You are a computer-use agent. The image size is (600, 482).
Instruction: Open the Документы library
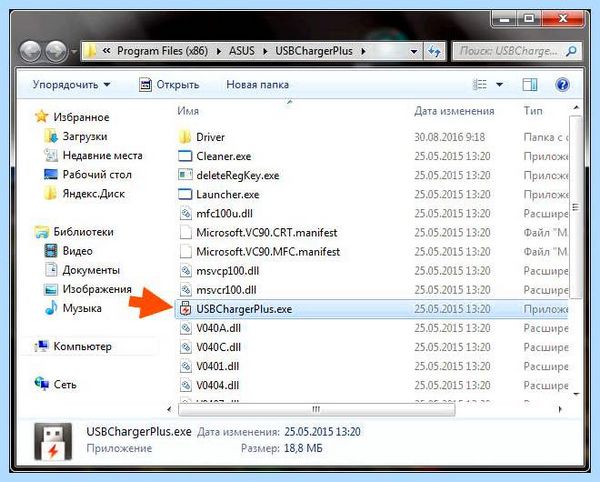91,270
